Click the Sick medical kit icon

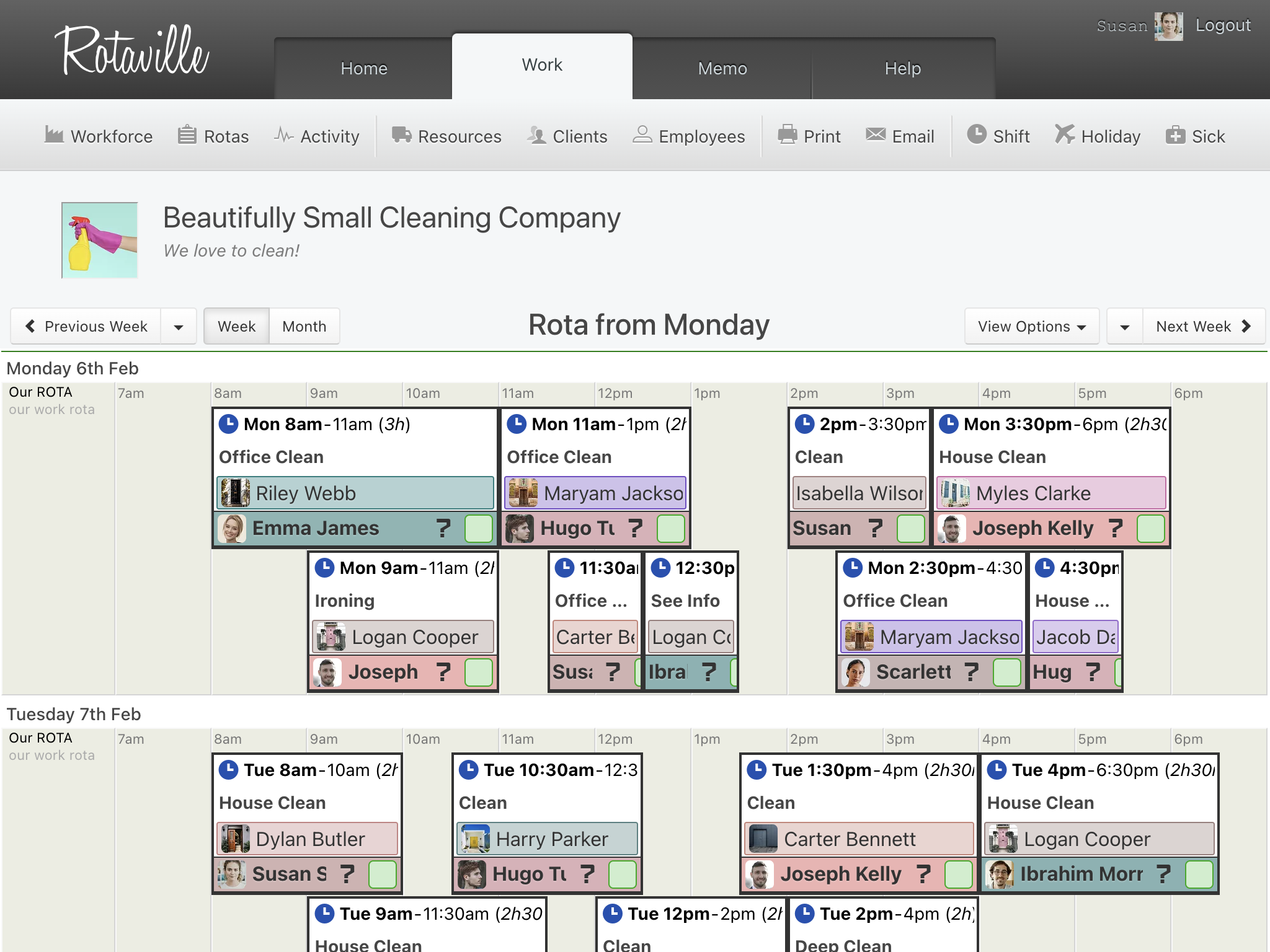(1175, 135)
